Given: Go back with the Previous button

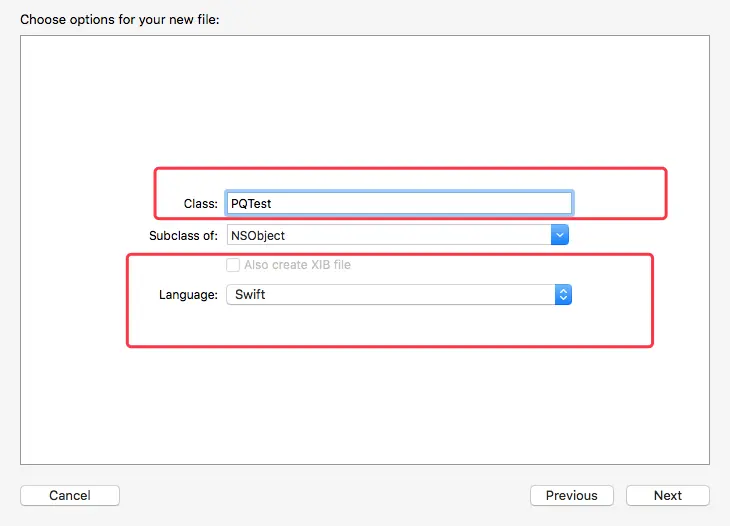Looking at the screenshot, I should coord(572,495).
